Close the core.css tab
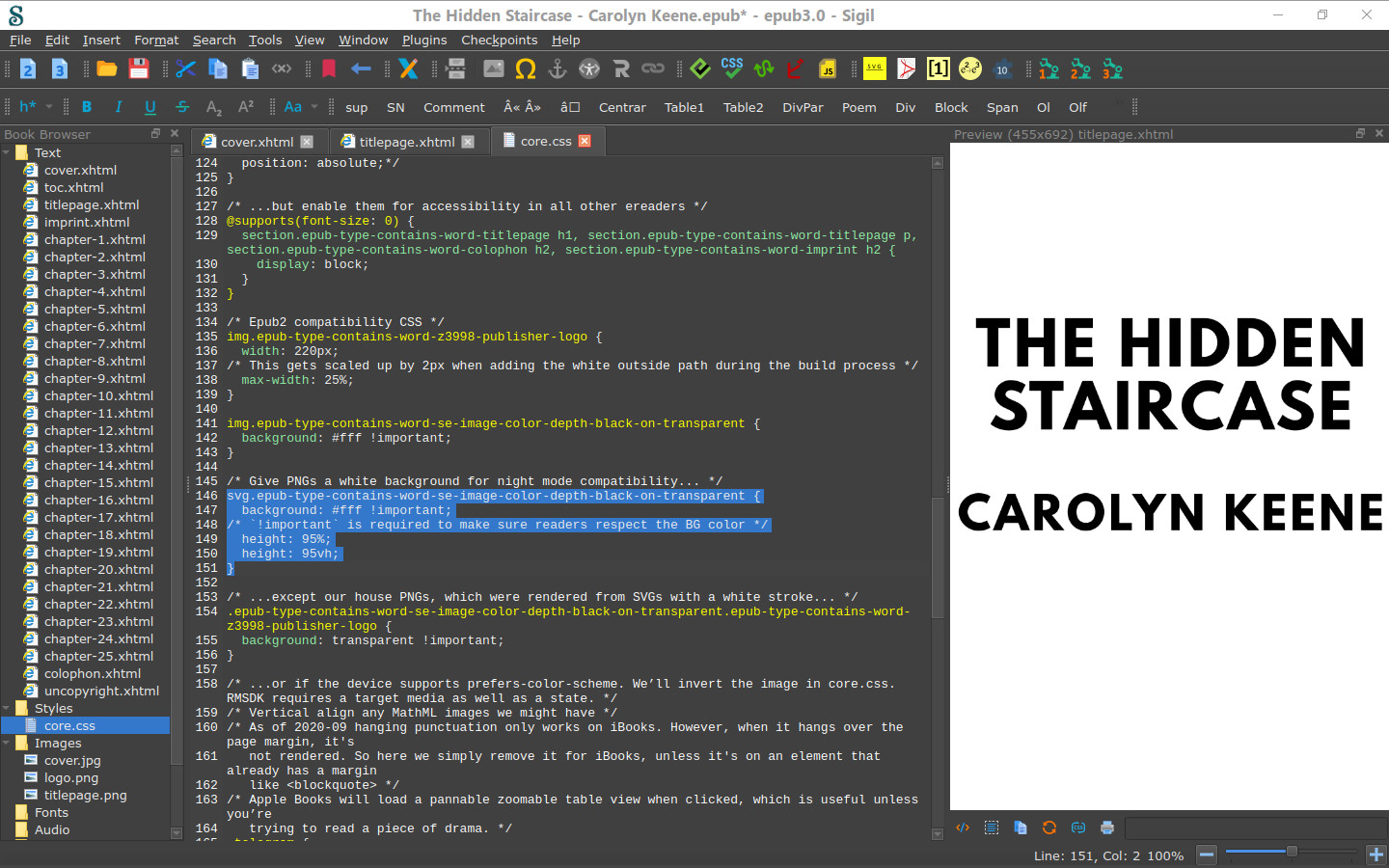1389x868 pixels. 585,141
